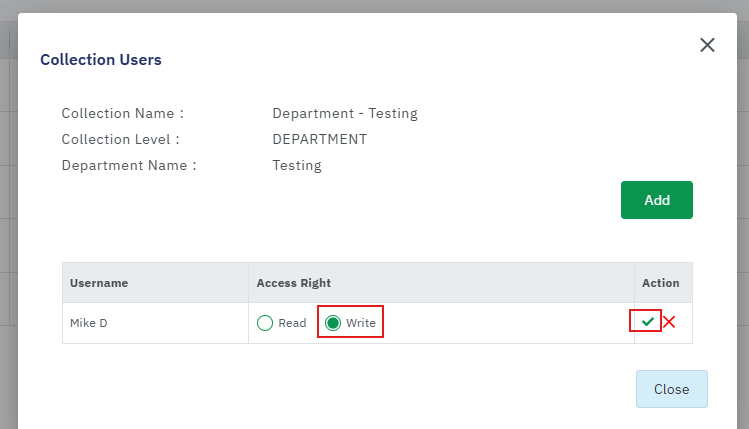749x429 pixels.
Task: Select the Write radio button circle
Action: (333, 323)
